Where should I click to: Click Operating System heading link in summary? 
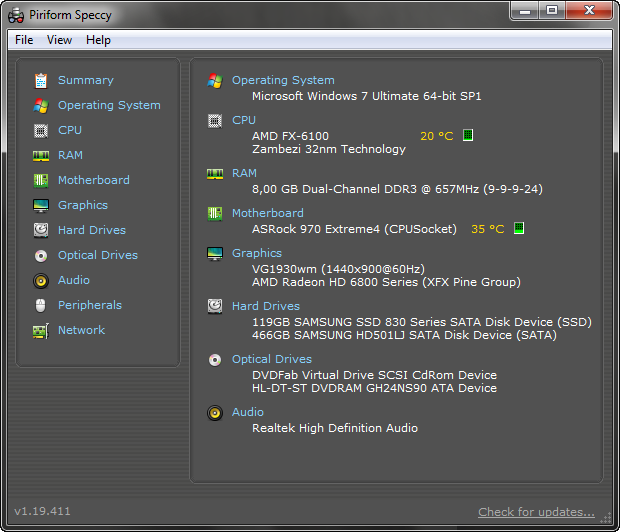[283, 81]
